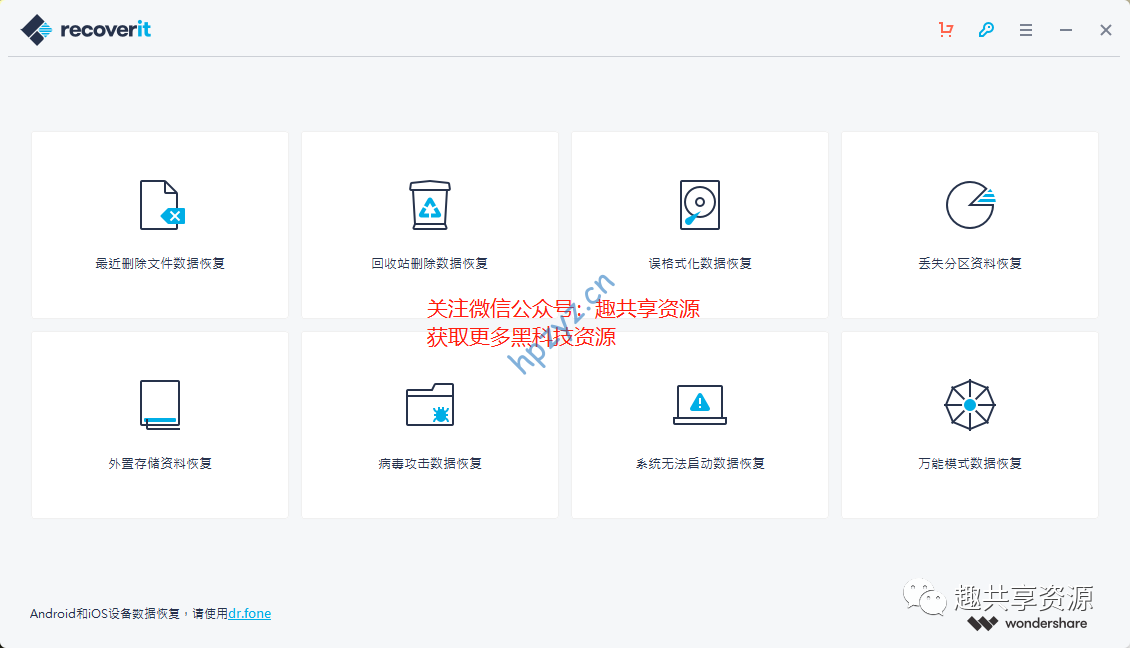Open System Crash recovery laptop warning icon

(700, 405)
